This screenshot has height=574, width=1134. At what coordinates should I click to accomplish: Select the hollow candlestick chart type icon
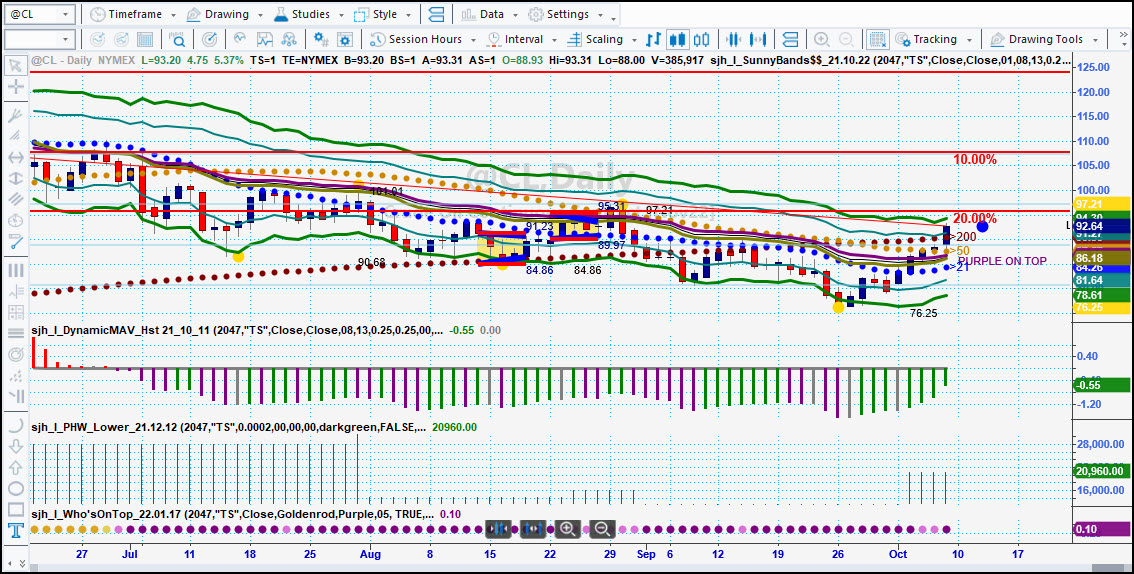tap(701, 39)
